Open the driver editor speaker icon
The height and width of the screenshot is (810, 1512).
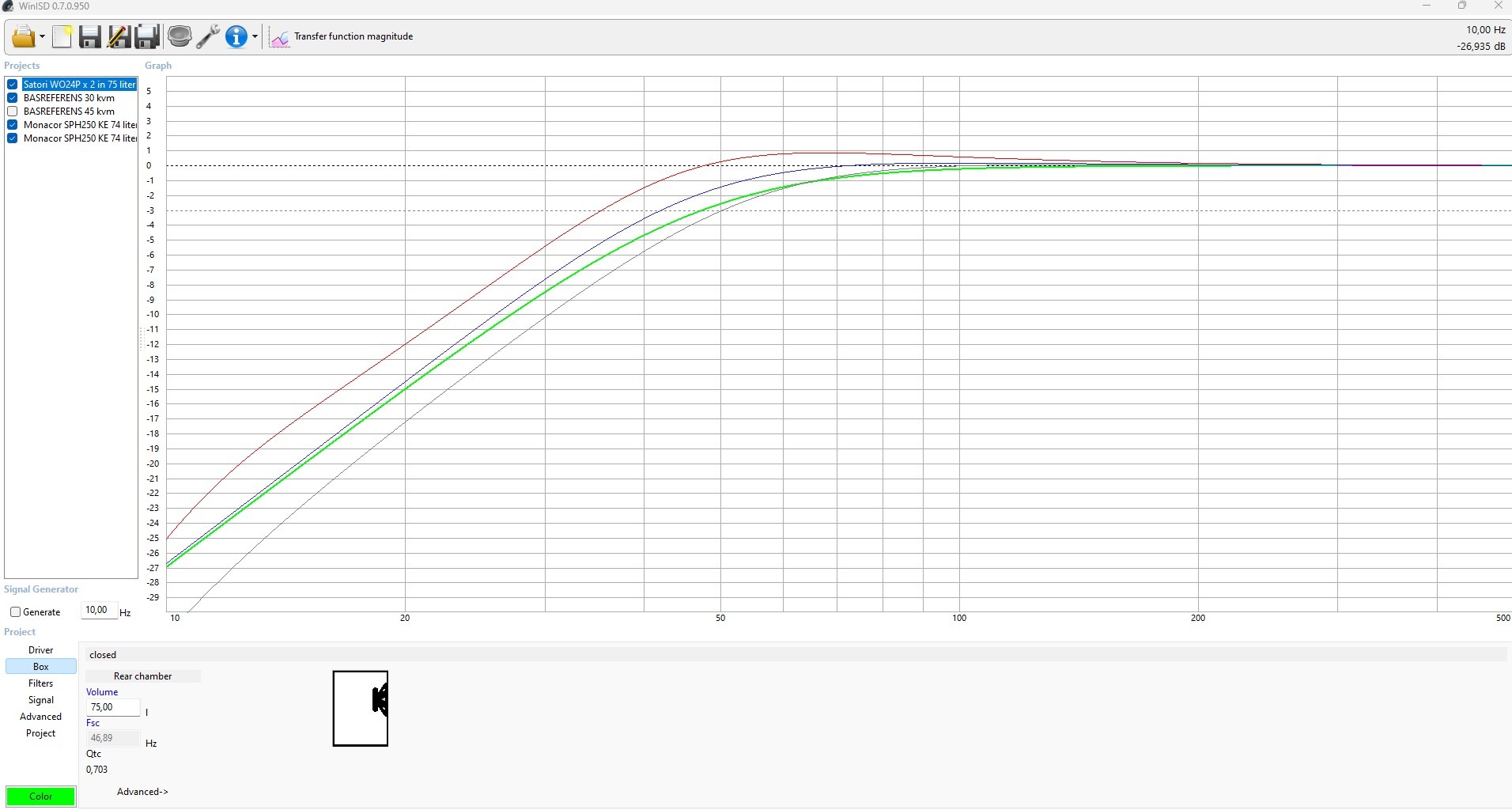coord(180,36)
